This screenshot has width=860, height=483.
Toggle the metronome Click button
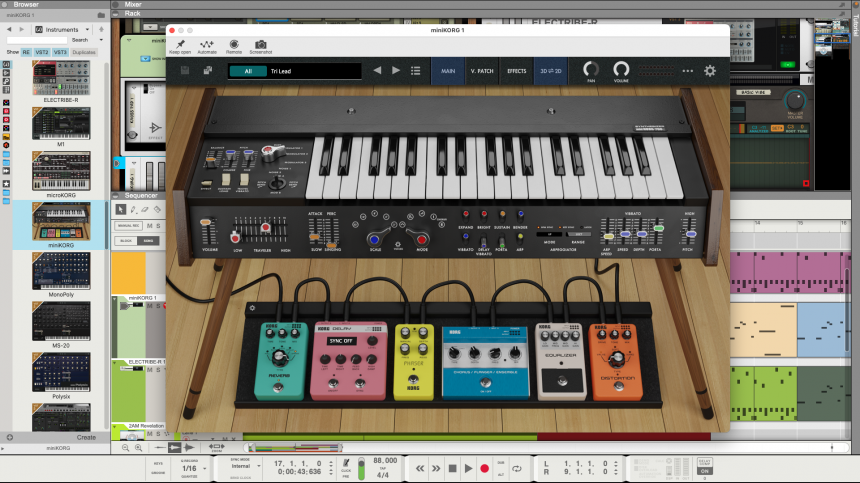(346, 463)
